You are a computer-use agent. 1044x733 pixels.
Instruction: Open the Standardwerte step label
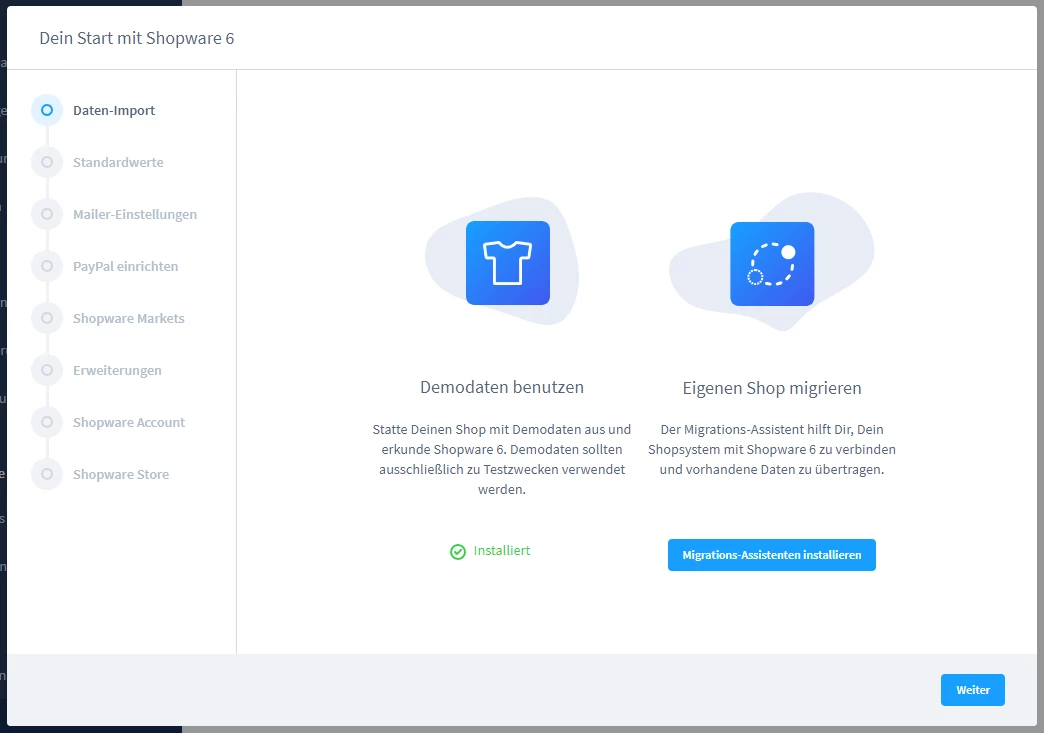[118, 163]
